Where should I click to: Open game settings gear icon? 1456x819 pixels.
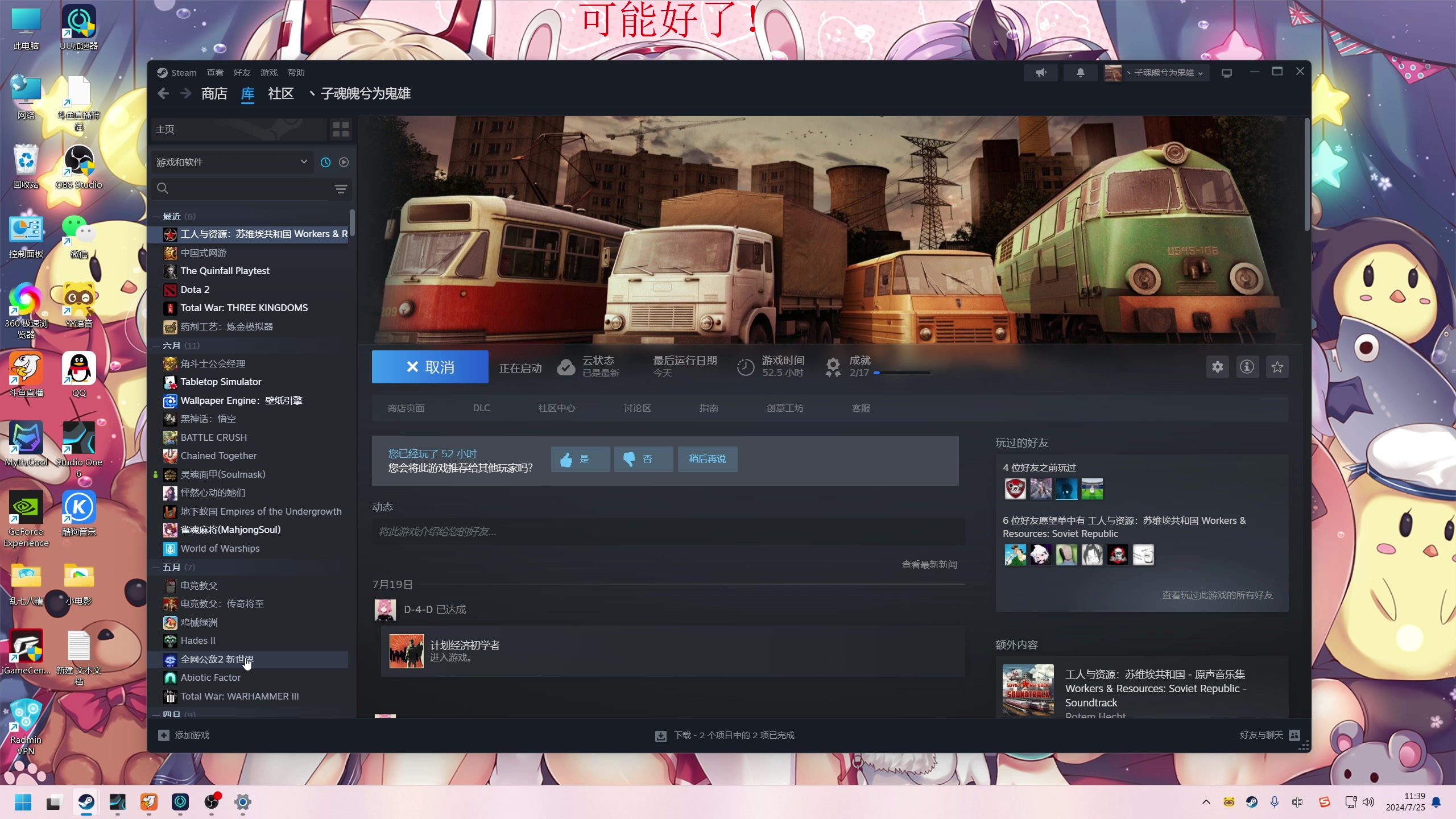[x=1217, y=367]
